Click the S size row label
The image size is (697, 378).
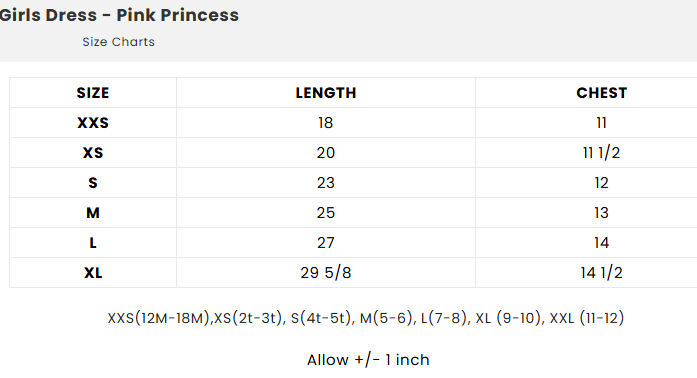pyautogui.click(x=93, y=183)
